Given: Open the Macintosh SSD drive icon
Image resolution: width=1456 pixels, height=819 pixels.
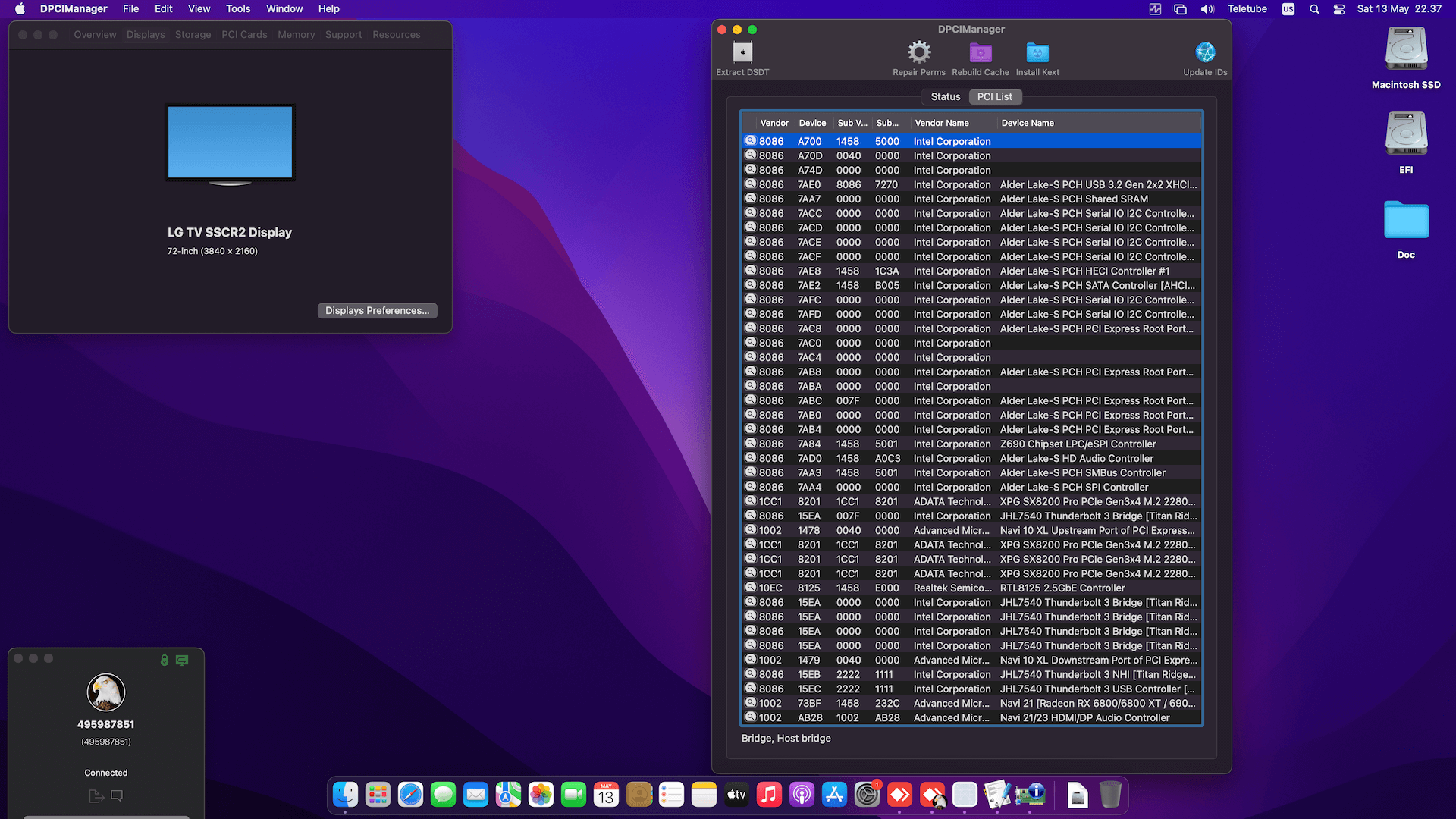Looking at the screenshot, I should (1406, 49).
